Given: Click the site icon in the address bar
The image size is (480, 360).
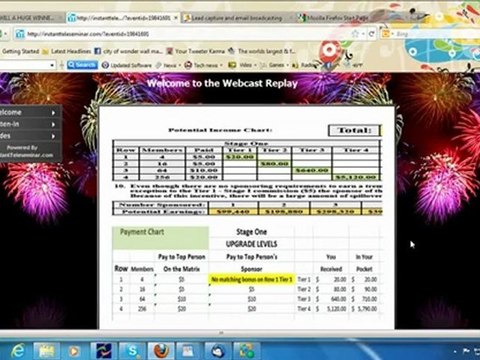Looking at the screenshot, I should tap(20, 34).
